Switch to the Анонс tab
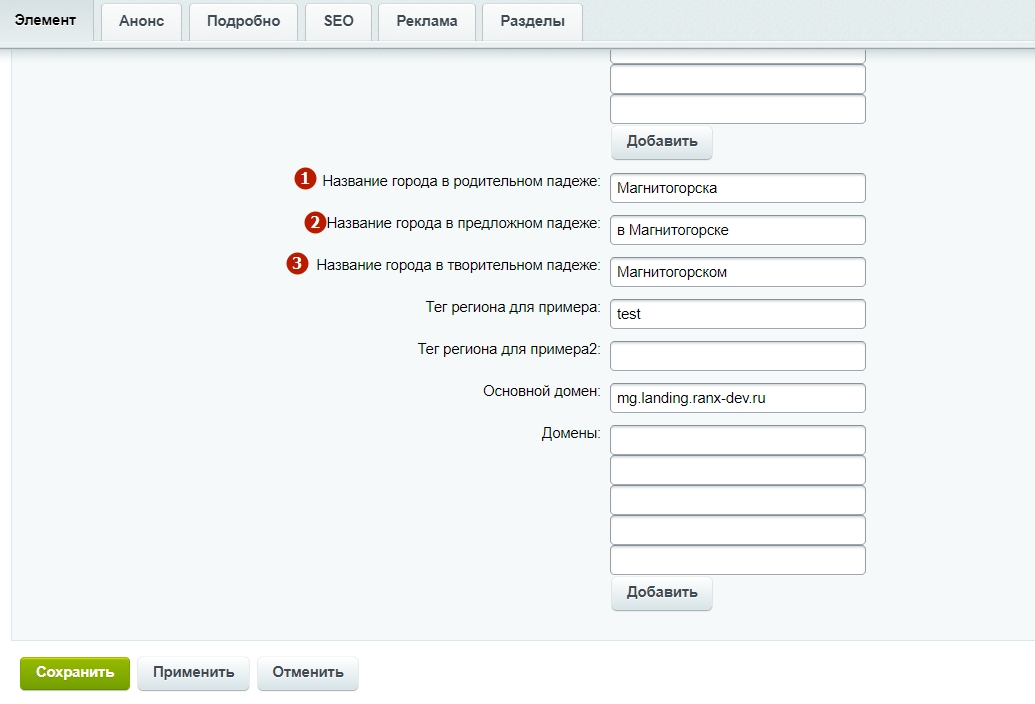 pos(141,21)
